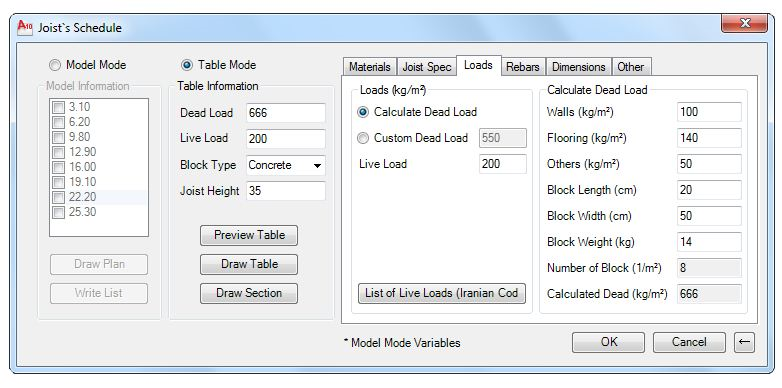Switch to the Other tab
The width and height of the screenshot is (782, 388).
coord(631,67)
